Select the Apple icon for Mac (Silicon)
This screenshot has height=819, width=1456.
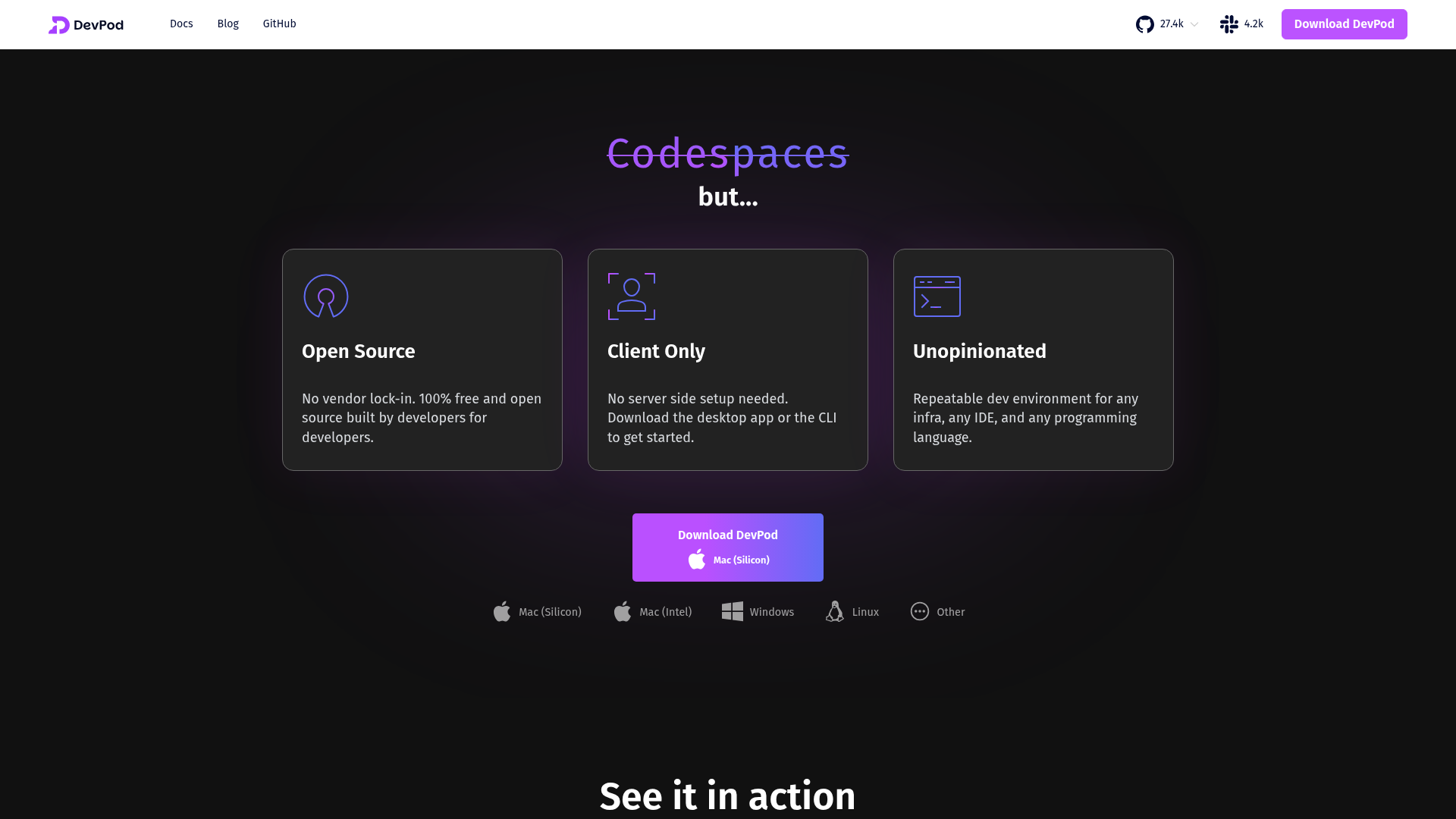(x=501, y=611)
